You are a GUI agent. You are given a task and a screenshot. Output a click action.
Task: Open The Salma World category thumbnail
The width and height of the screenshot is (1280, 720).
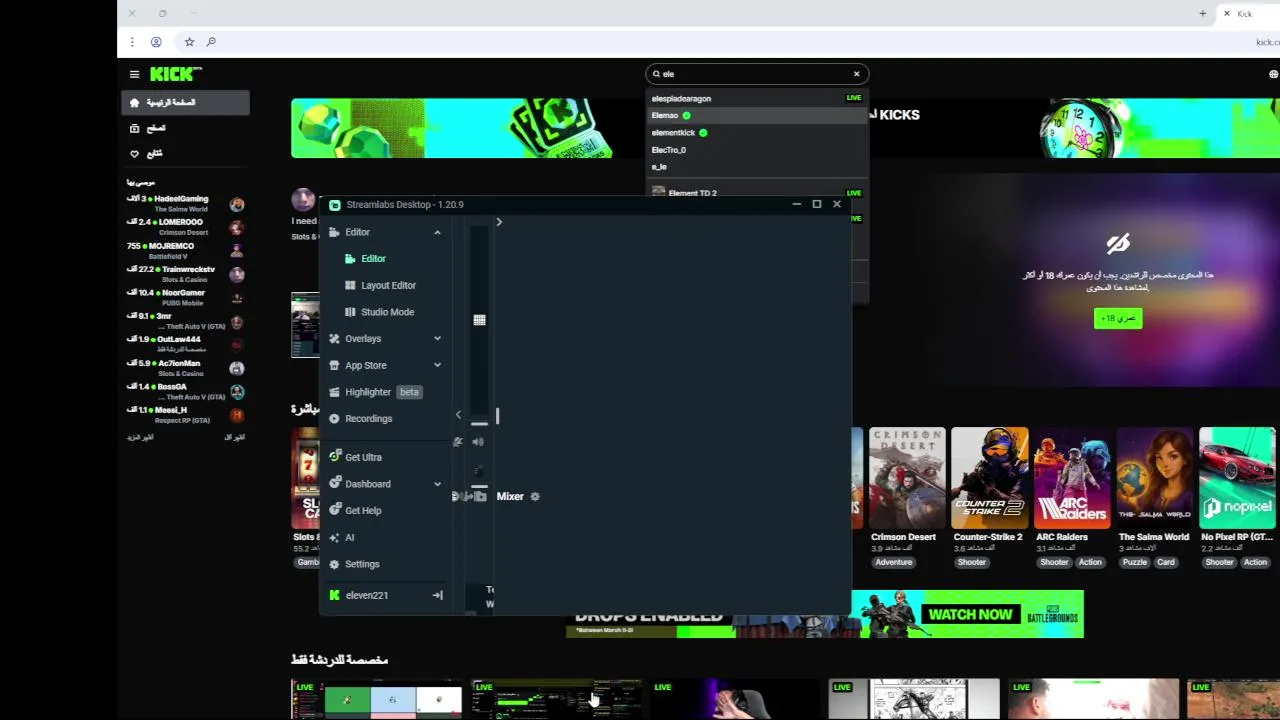(1155, 478)
